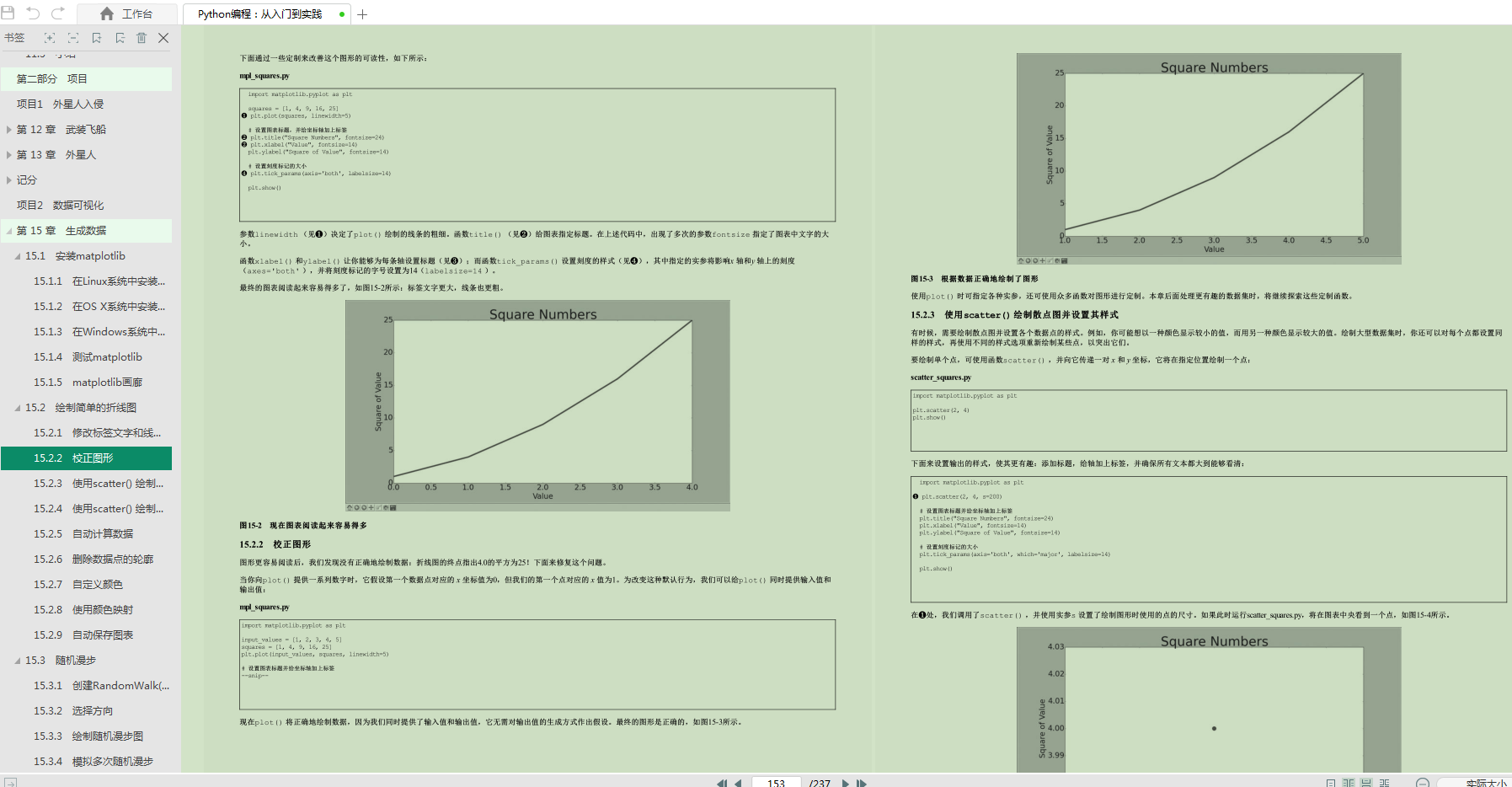Viewport: 1512px width, 787px height.
Task: Click scatter_squares.py filename in the text
Action: [x=941, y=377]
